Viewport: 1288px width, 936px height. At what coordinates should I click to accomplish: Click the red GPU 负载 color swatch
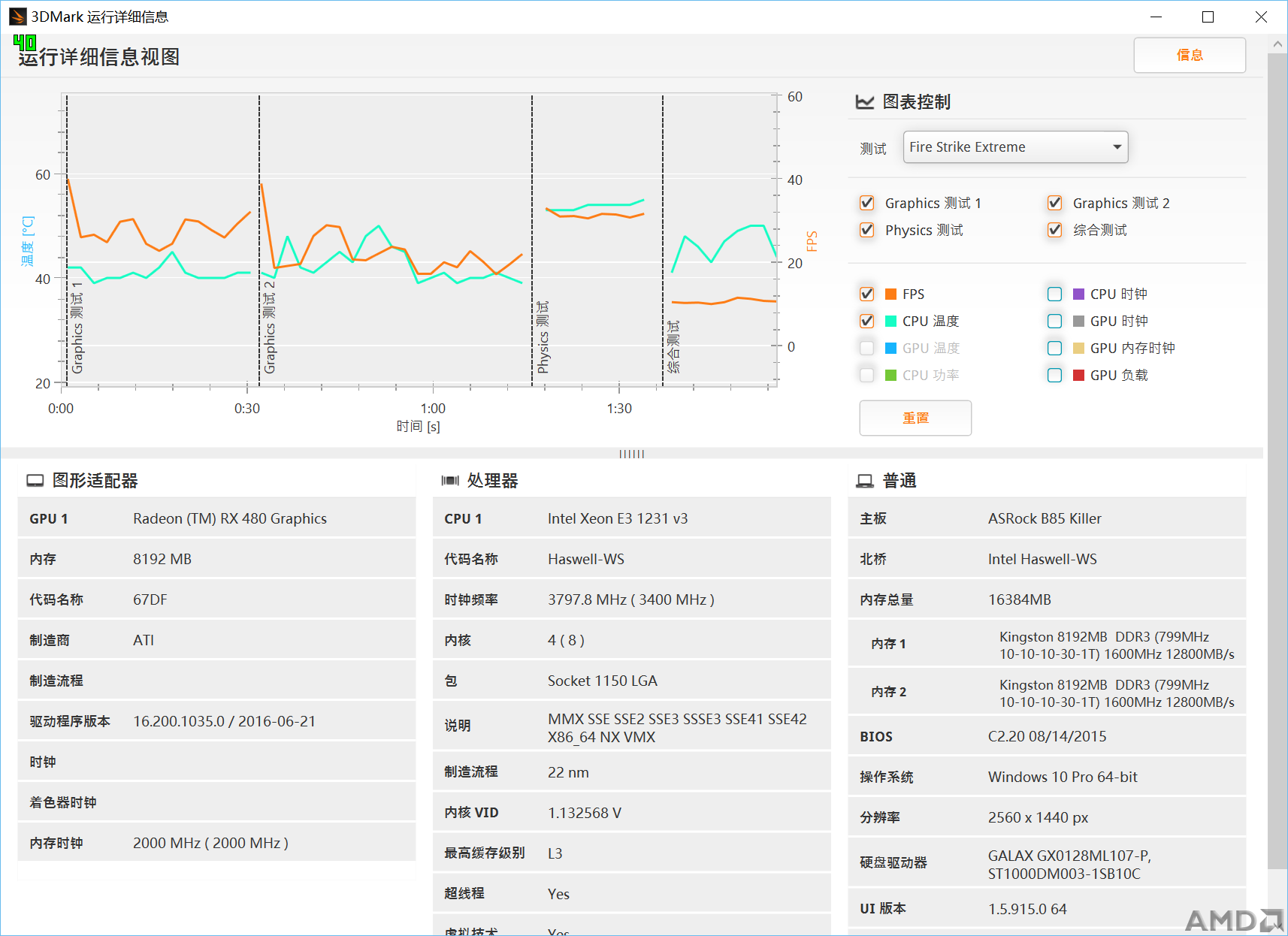coord(1078,376)
